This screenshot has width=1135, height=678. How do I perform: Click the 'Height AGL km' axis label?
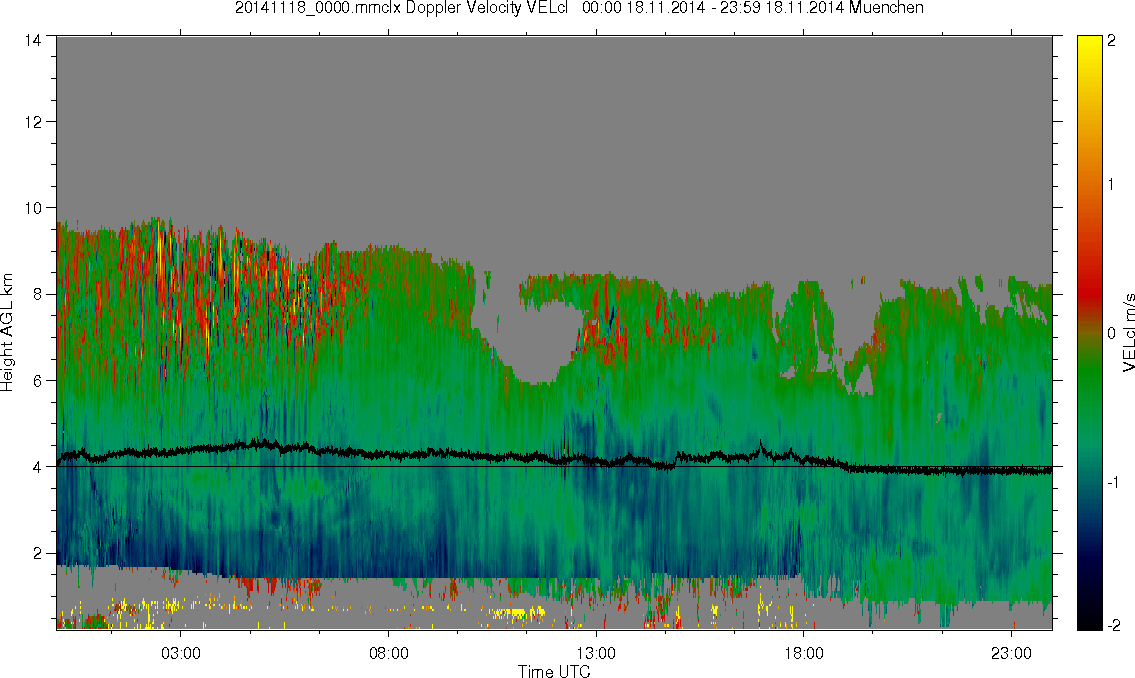(x=7, y=332)
